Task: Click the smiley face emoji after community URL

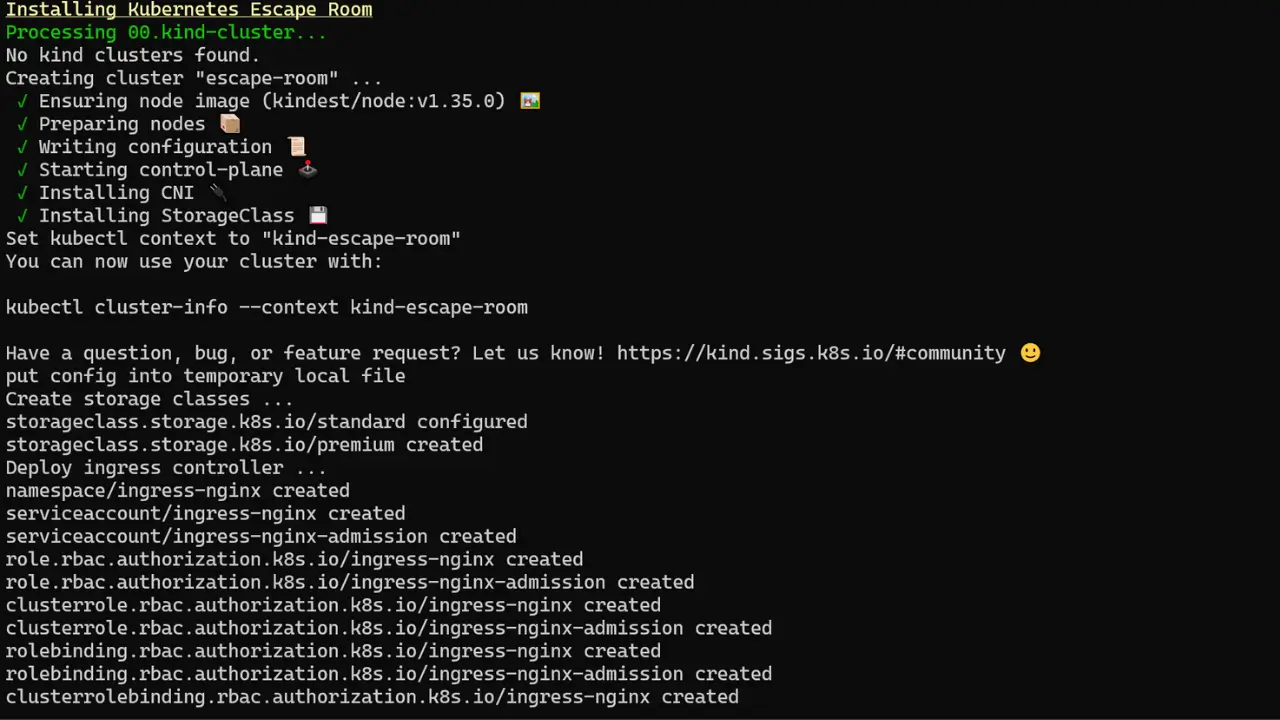Action: coord(1030,353)
